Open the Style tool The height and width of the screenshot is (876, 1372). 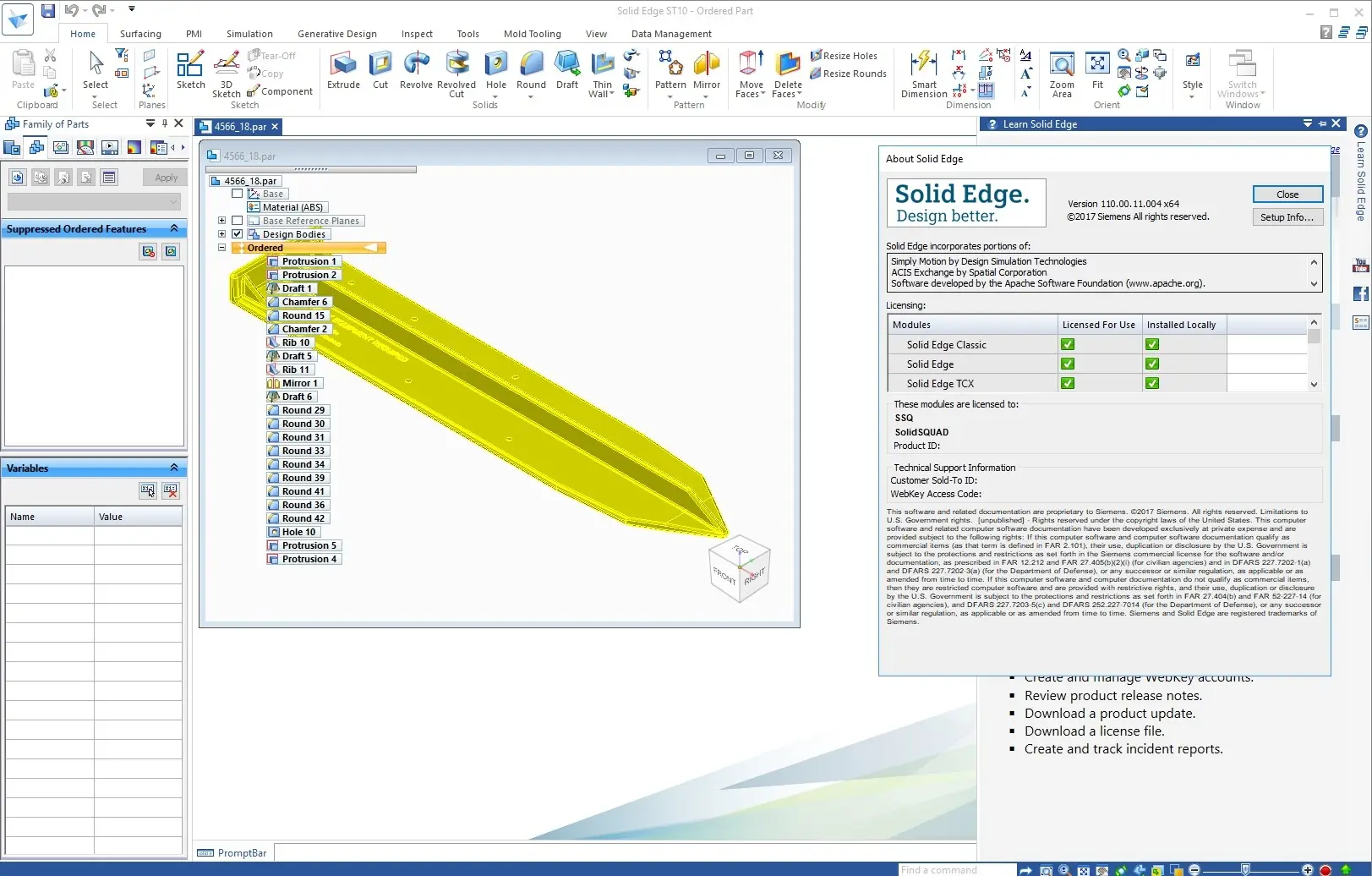(x=1192, y=69)
